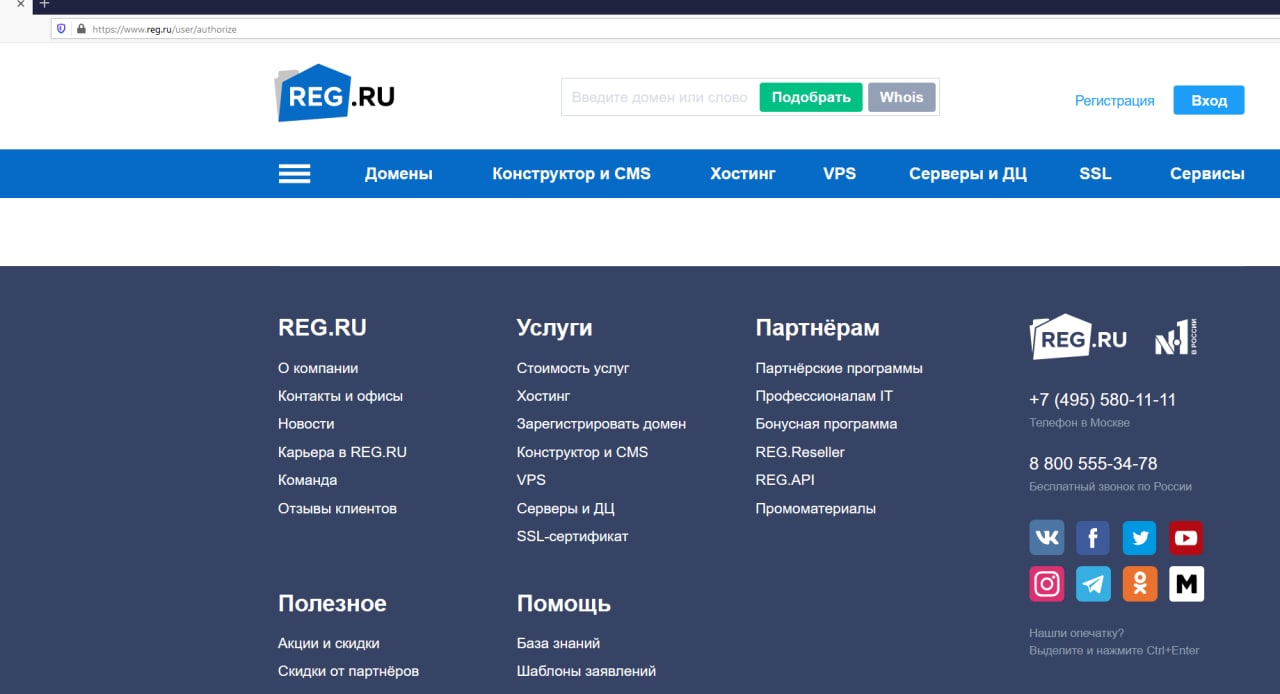Click the Полезное footer heading
This screenshot has height=694, width=1280.
click(332, 604)
